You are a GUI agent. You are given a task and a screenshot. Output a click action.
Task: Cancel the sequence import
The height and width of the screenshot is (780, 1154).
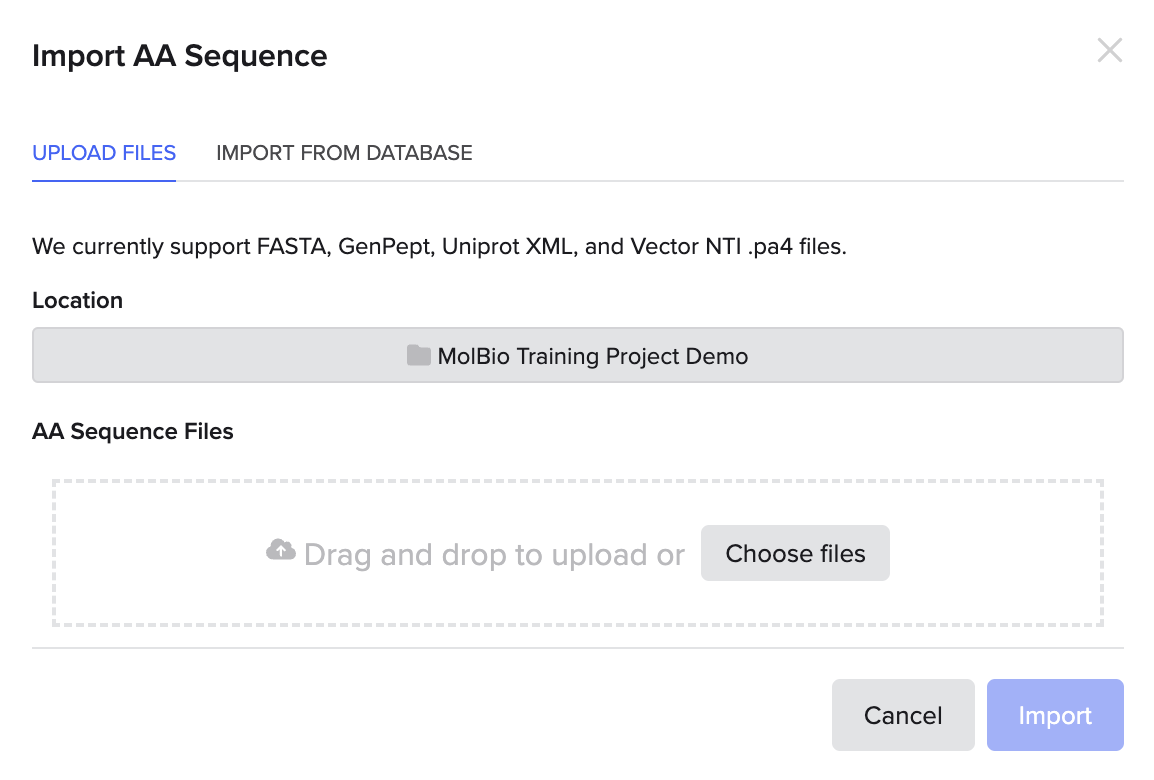[903, 715]
